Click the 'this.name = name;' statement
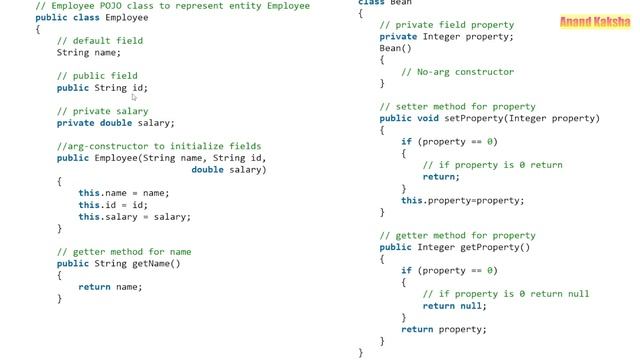 (x=124, y=193)
